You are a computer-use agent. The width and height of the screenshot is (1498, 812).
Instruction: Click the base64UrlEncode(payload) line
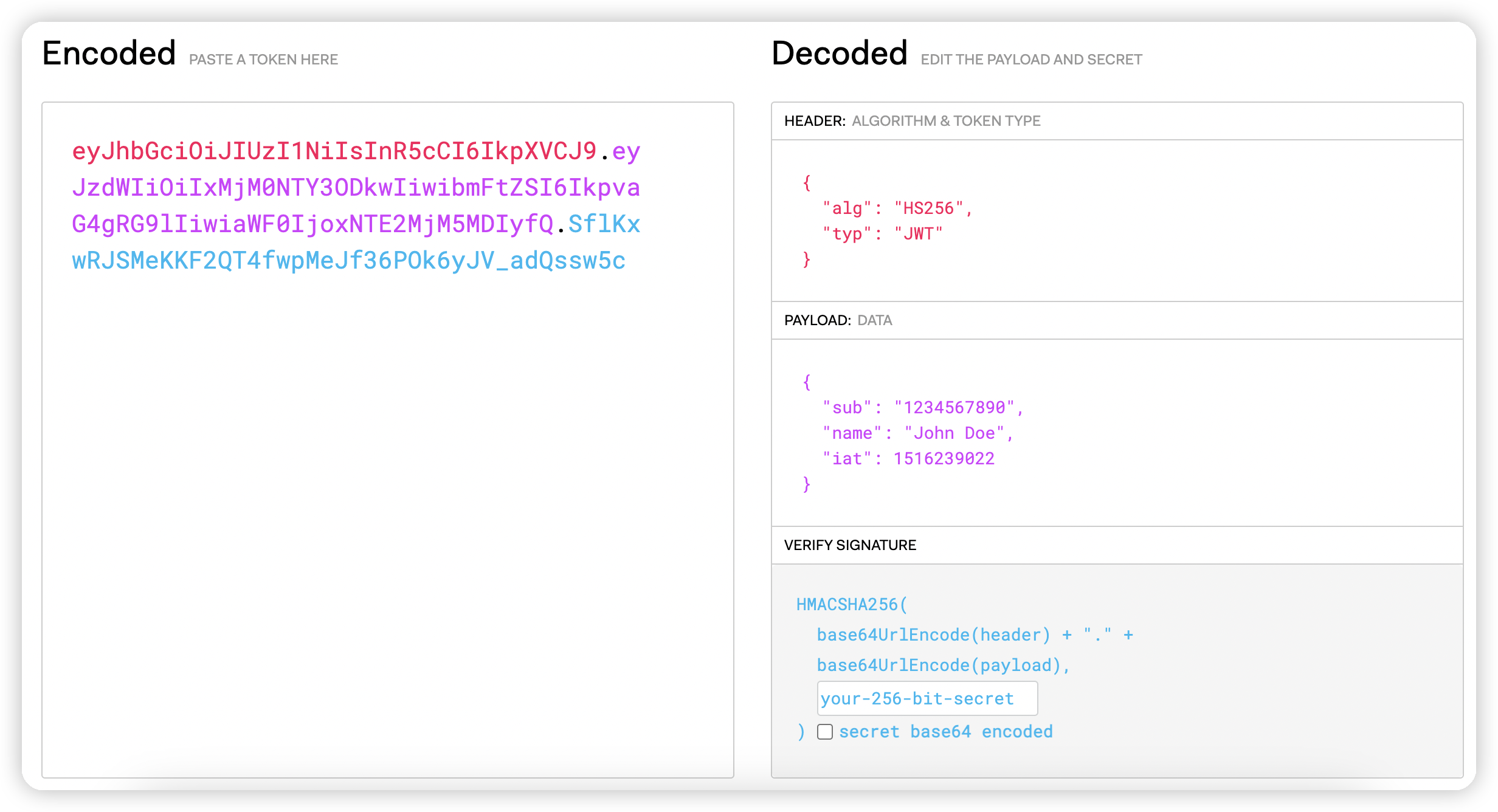point(942,666)
